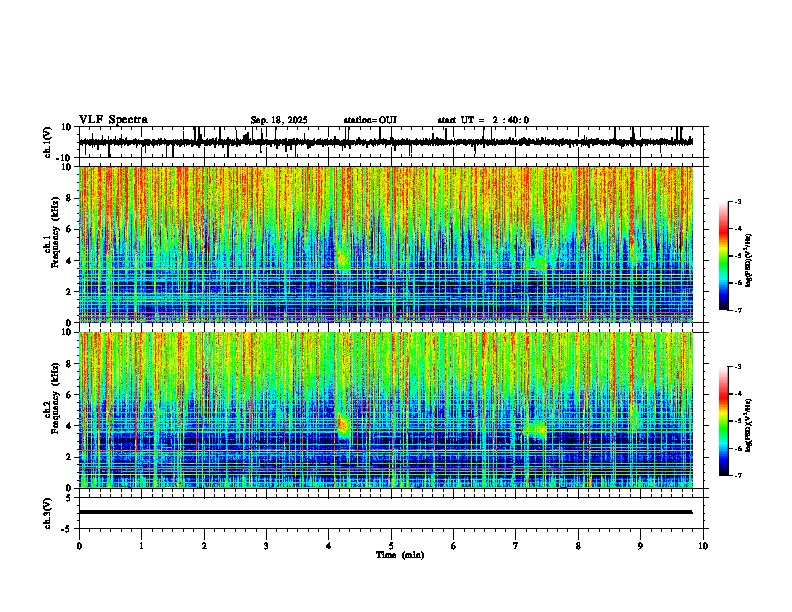Click the "8" kHz tick on ch.1 spectrogram

pyautogui.click(x=70, y=198)
